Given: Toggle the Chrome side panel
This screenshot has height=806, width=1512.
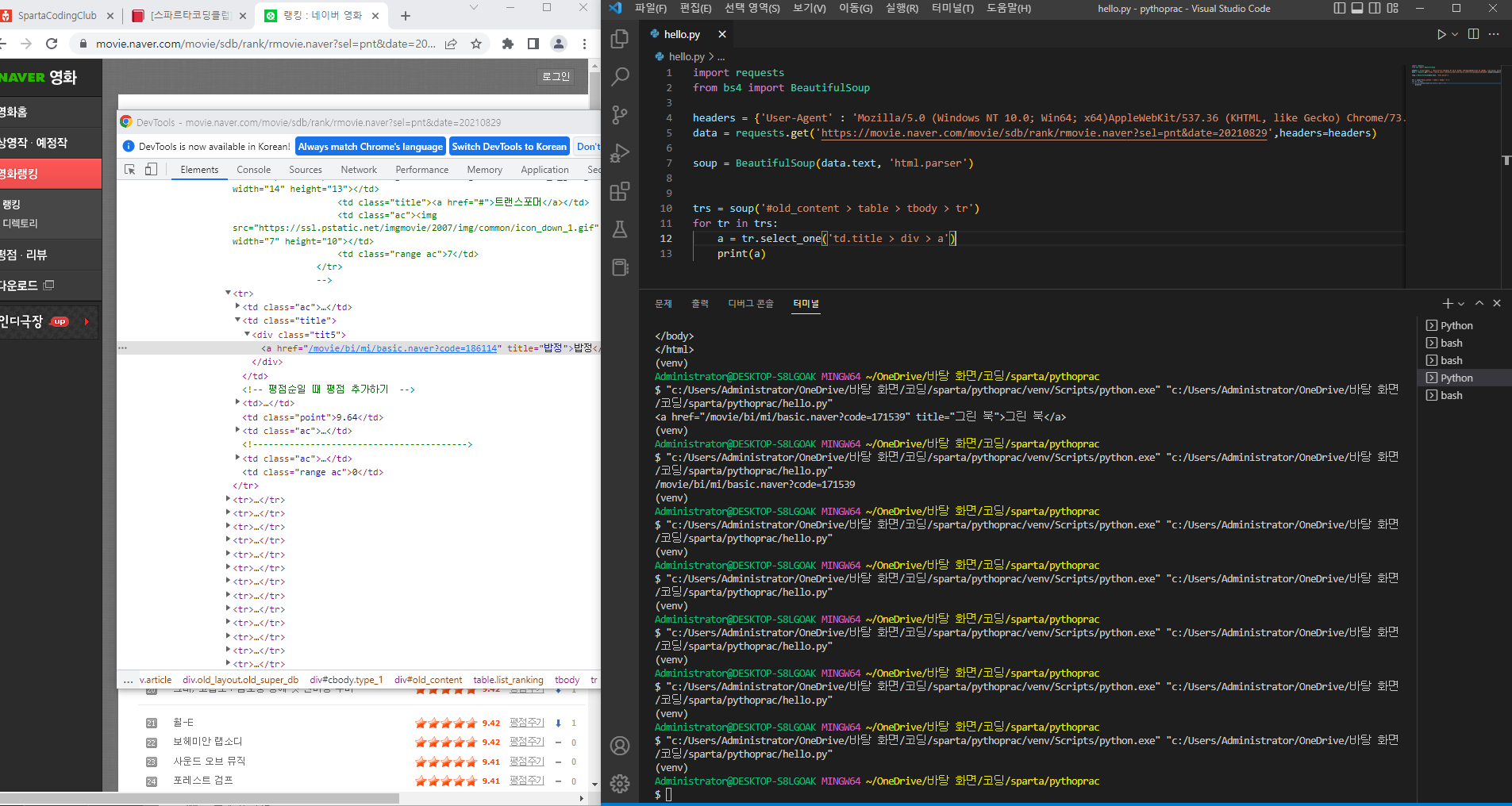Looking at the screenshot, I should [533, 44].
